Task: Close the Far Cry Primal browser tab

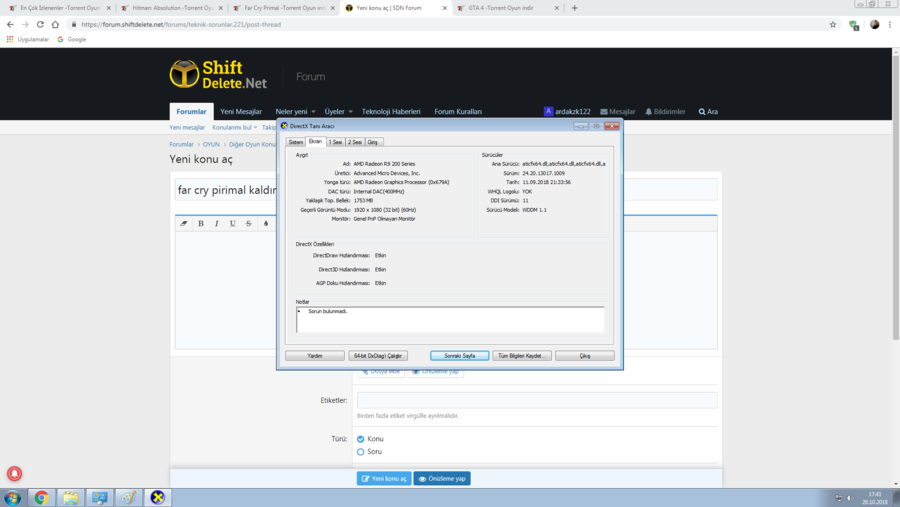Action: coord(332,8)
